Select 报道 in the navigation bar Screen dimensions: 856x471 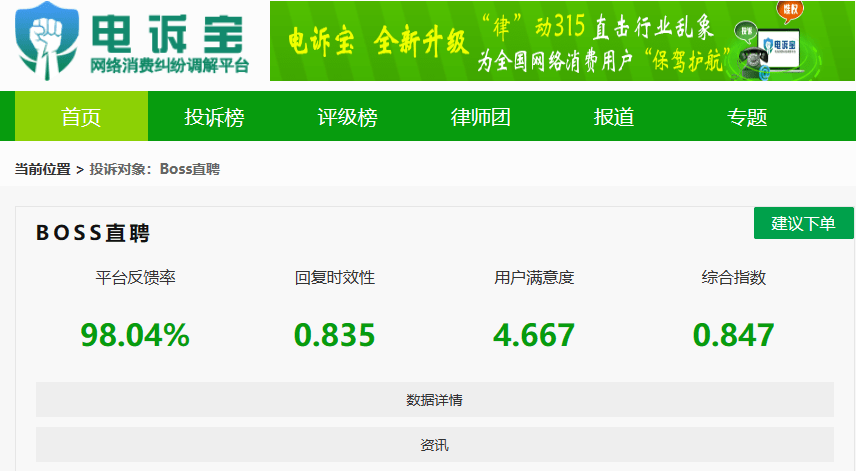pyautogui.click(x=614, y=117)
